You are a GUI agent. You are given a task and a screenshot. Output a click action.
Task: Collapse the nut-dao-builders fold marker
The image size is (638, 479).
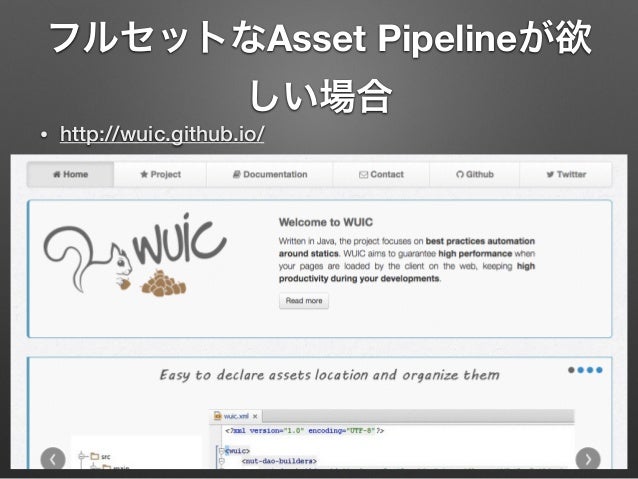(x=222, y=461)
